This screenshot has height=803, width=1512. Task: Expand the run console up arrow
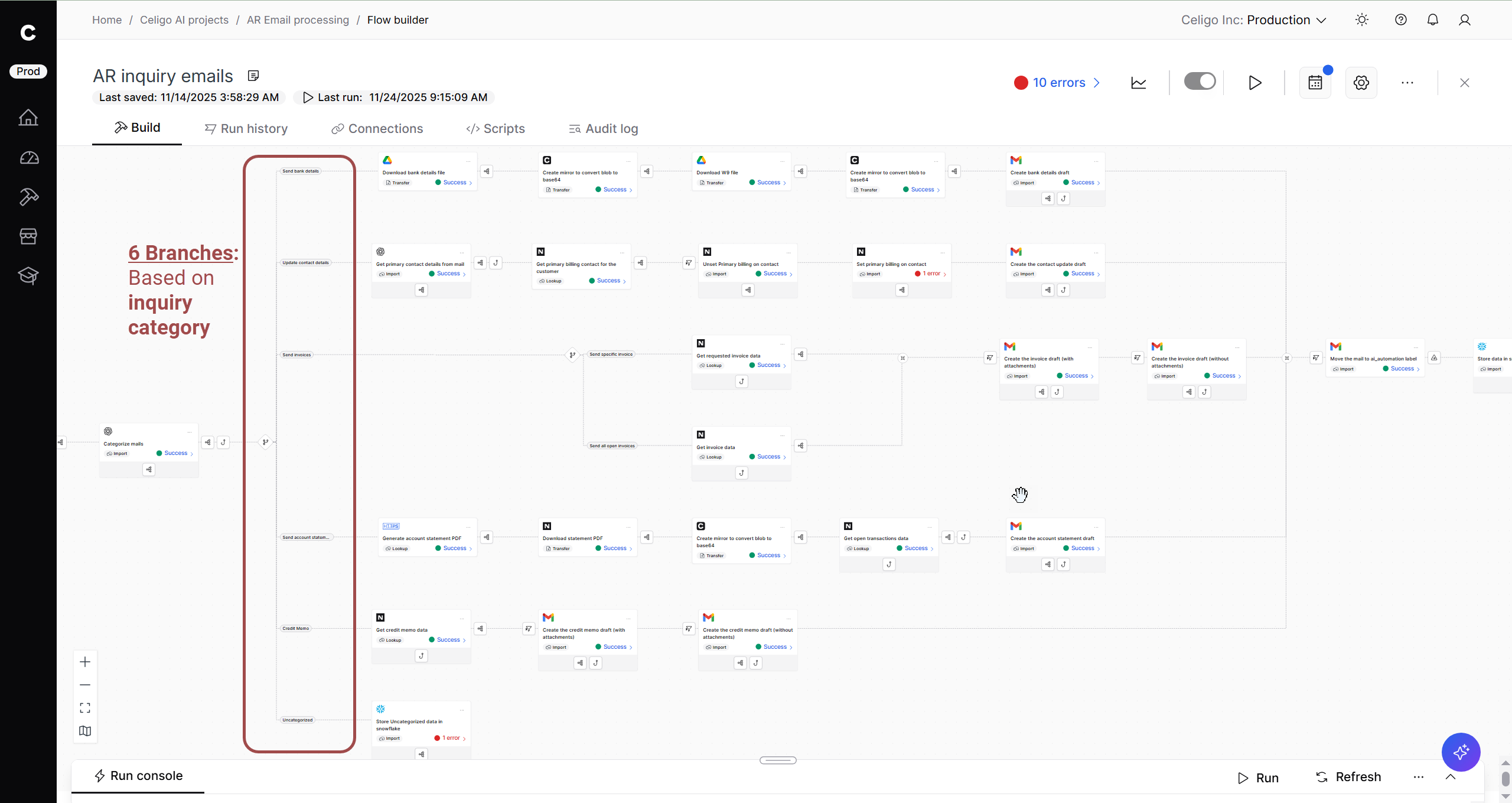(x=1450, y=777)
